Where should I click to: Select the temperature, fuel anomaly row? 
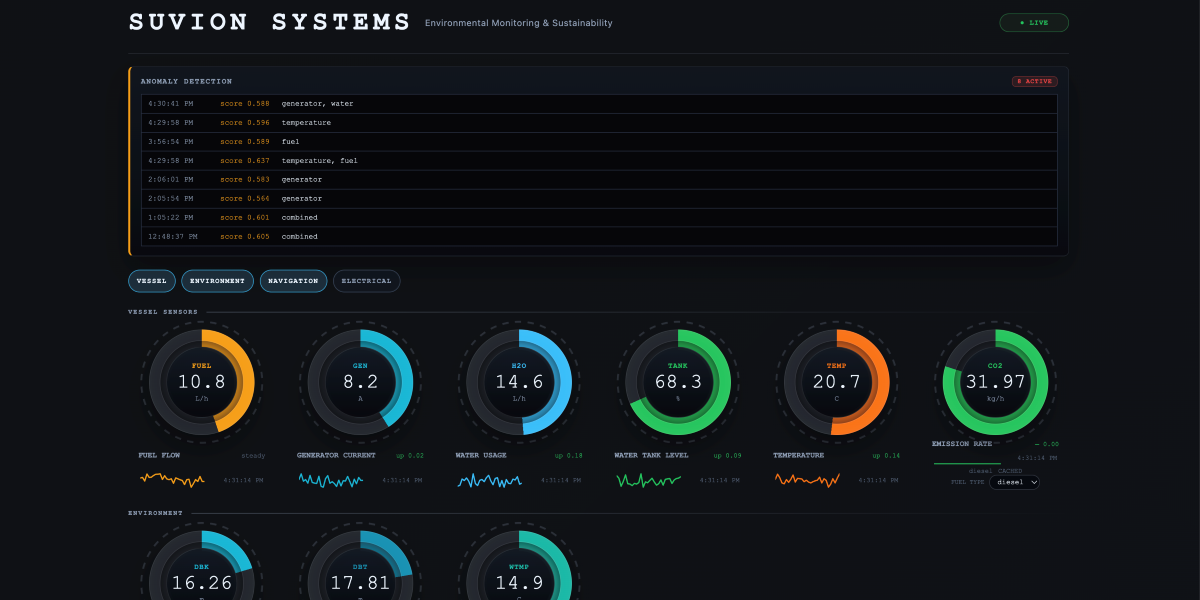599,161
